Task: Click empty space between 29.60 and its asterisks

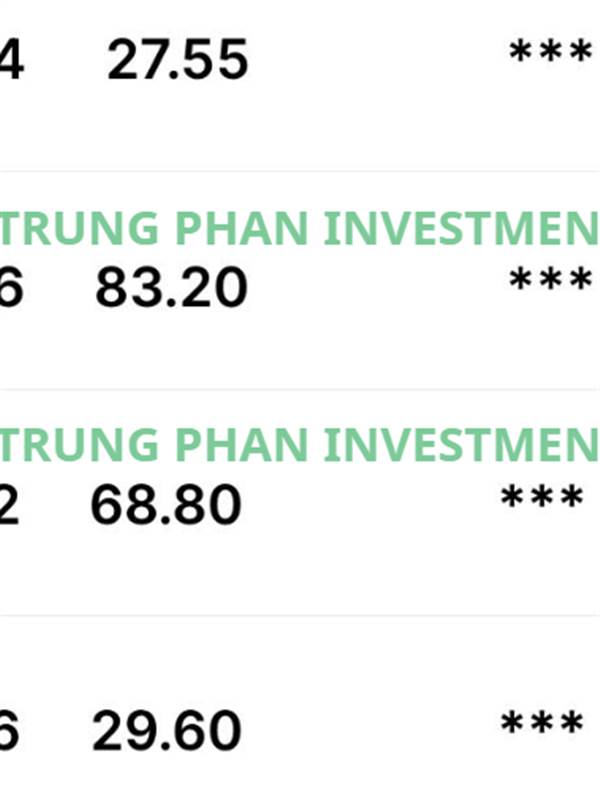Action: (x=370, y=733)
